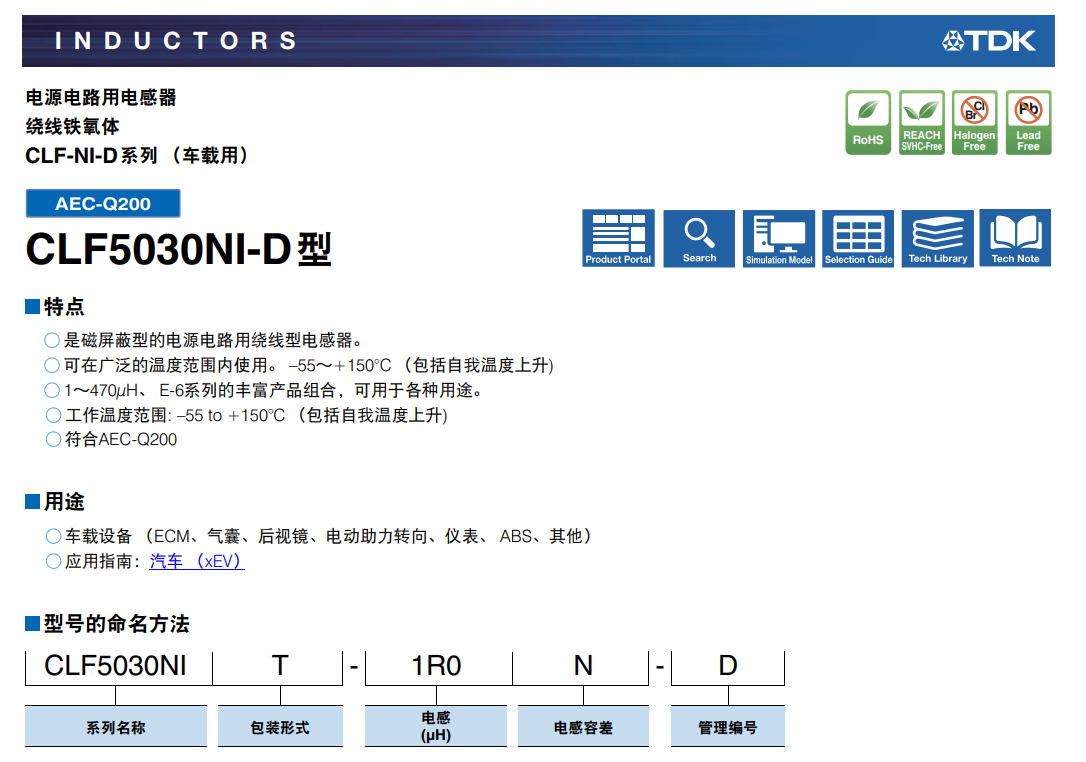Click the TDK logo

point(989,41)
